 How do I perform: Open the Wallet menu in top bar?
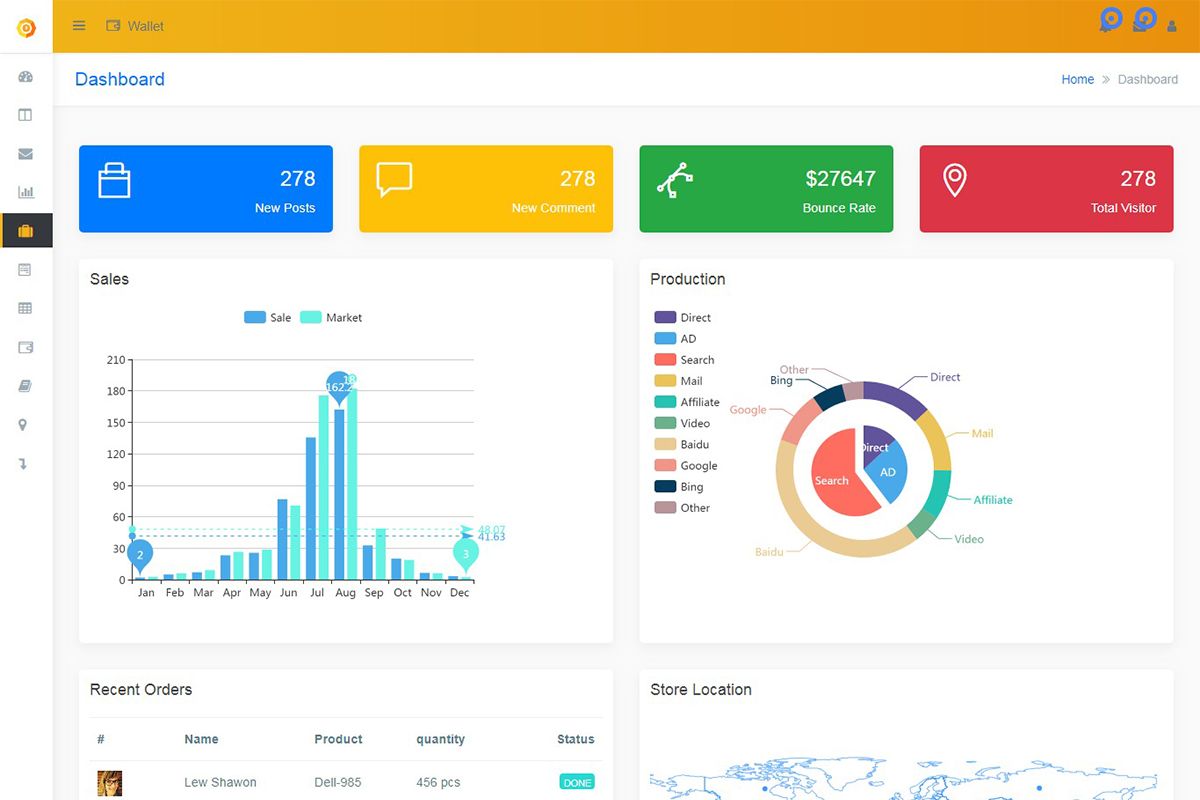pos(135,26)
